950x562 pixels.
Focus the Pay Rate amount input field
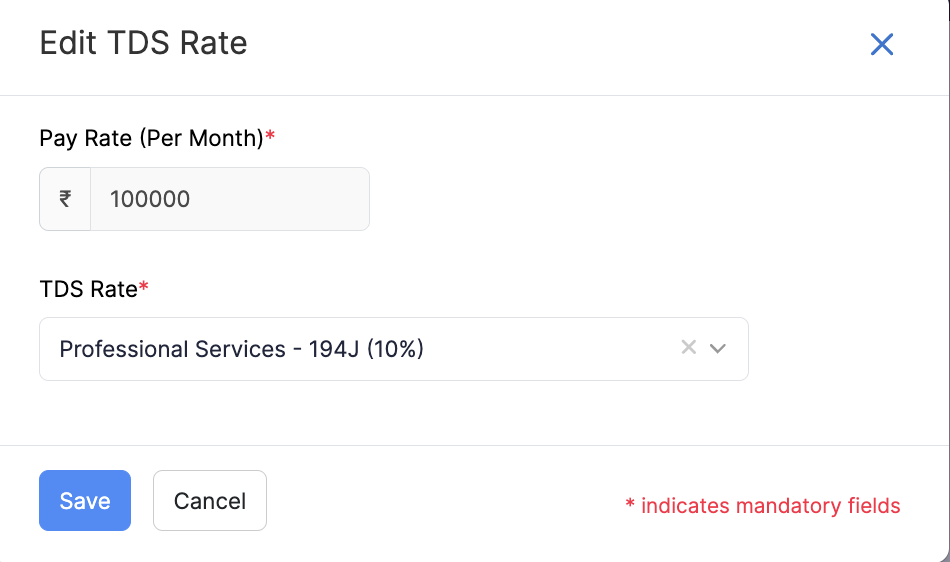[229, 199]
